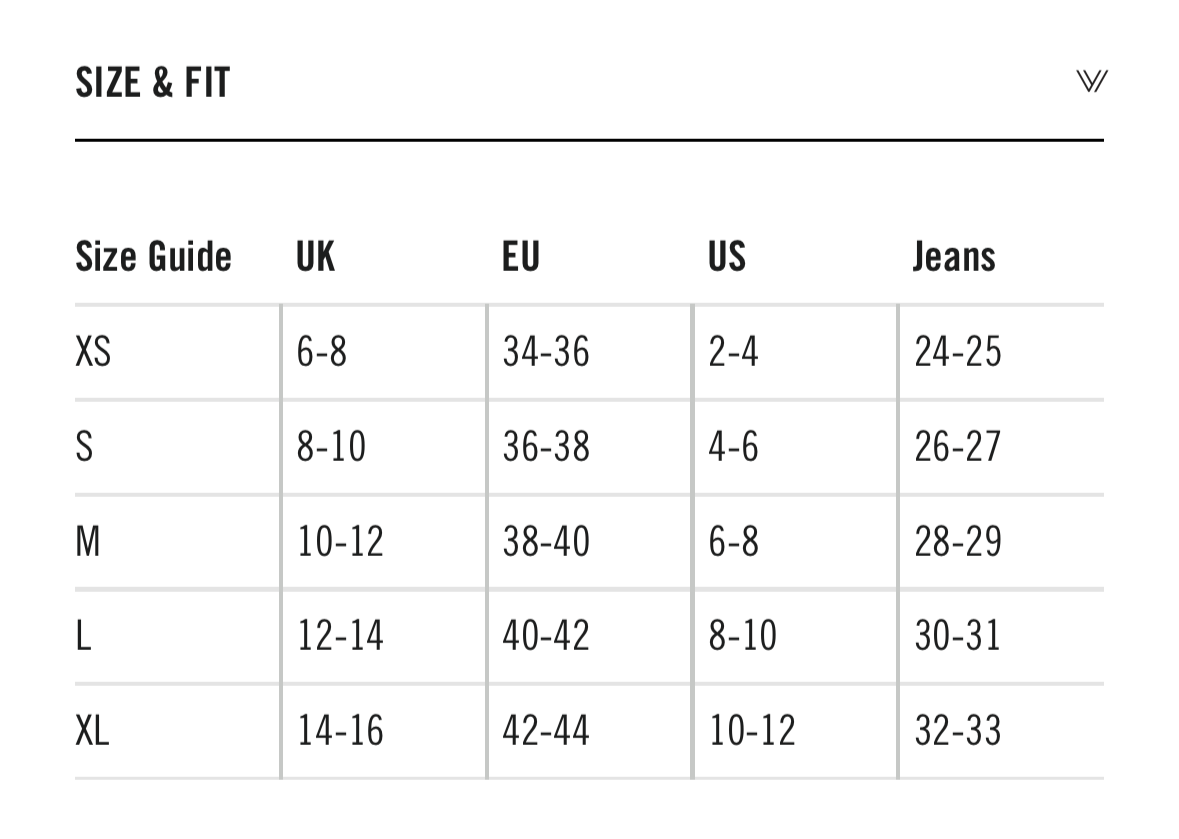The image size is (1179, 839).
Task: Click the UK 6-8 cell
Action: (322, 352)
